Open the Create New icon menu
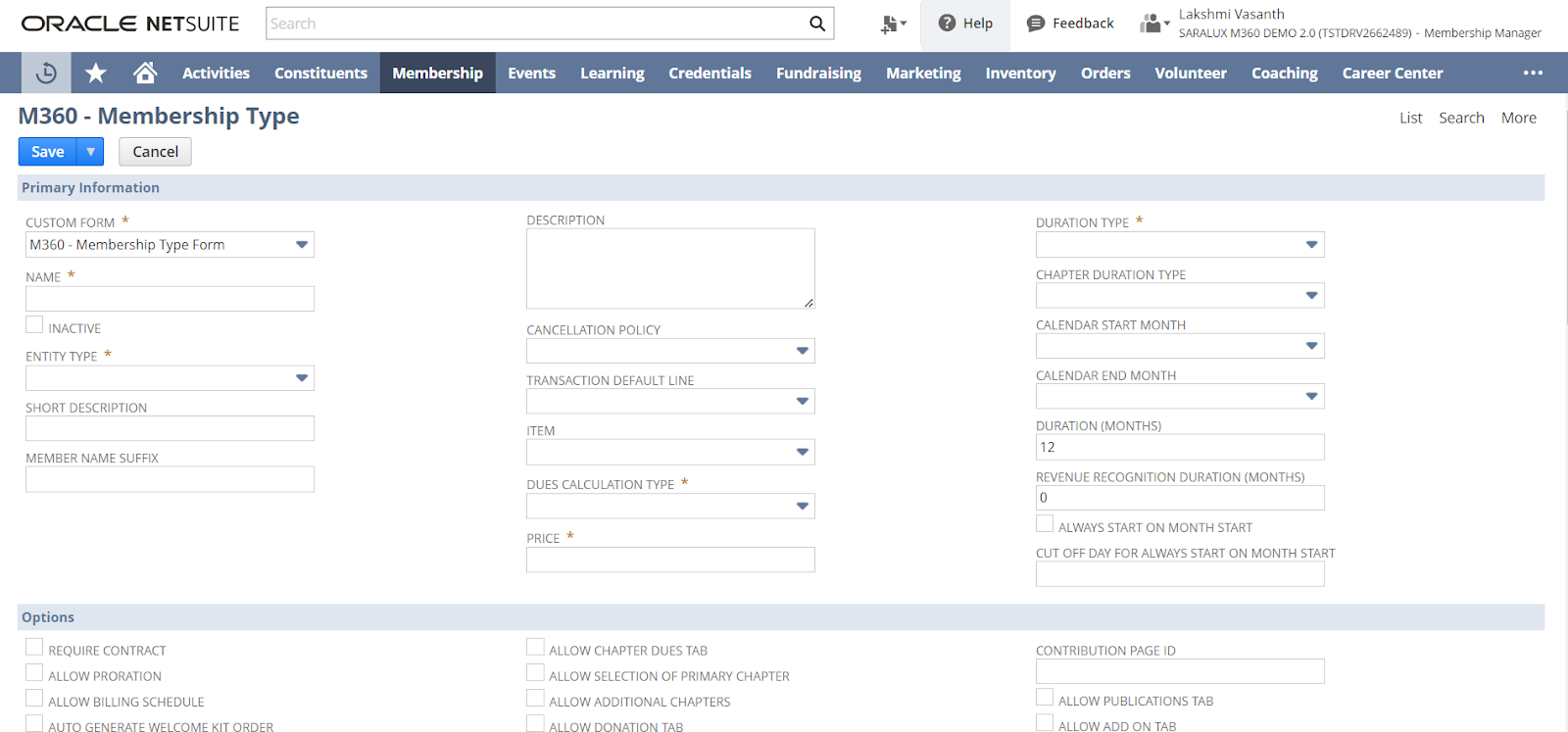This screenshot has width=1568, height=732. [892, 24]
